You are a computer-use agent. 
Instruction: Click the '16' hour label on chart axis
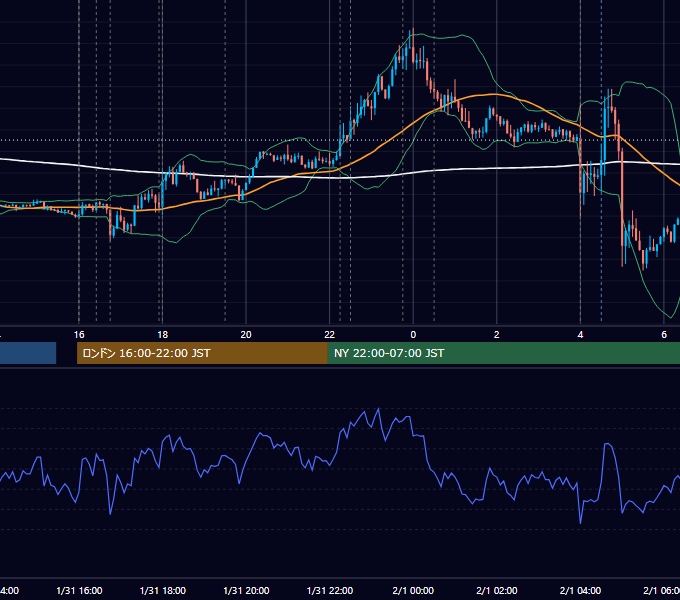click(x=79, y=335)
